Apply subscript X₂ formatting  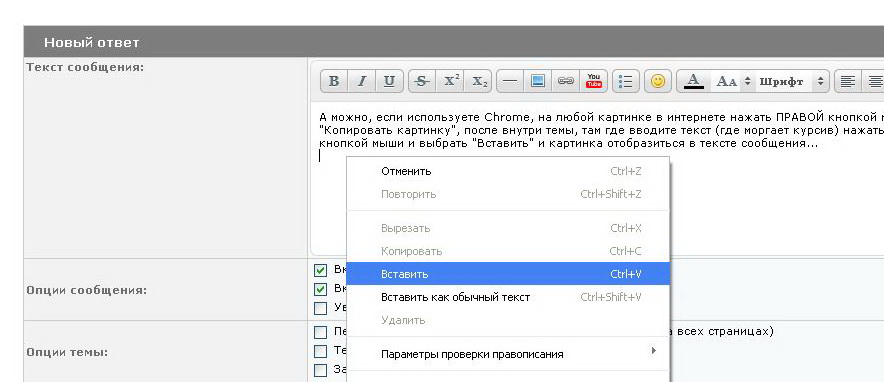point(480,81)
